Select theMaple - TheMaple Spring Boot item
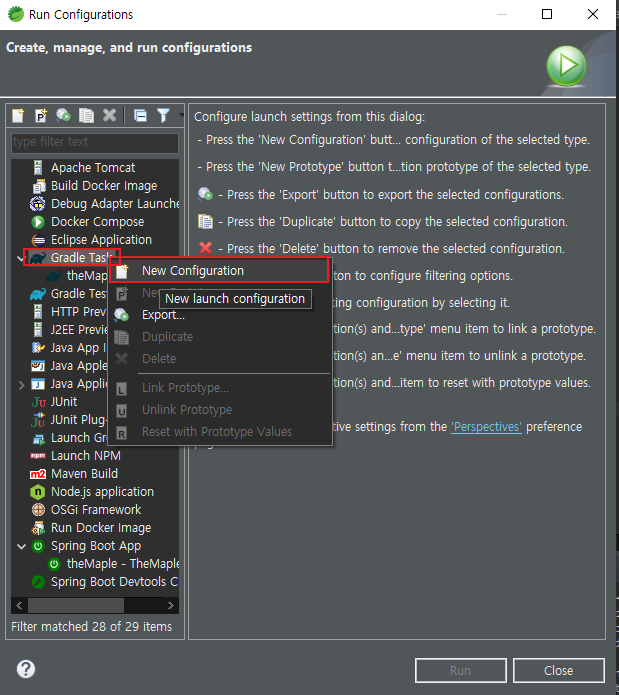 pos(113,564)
